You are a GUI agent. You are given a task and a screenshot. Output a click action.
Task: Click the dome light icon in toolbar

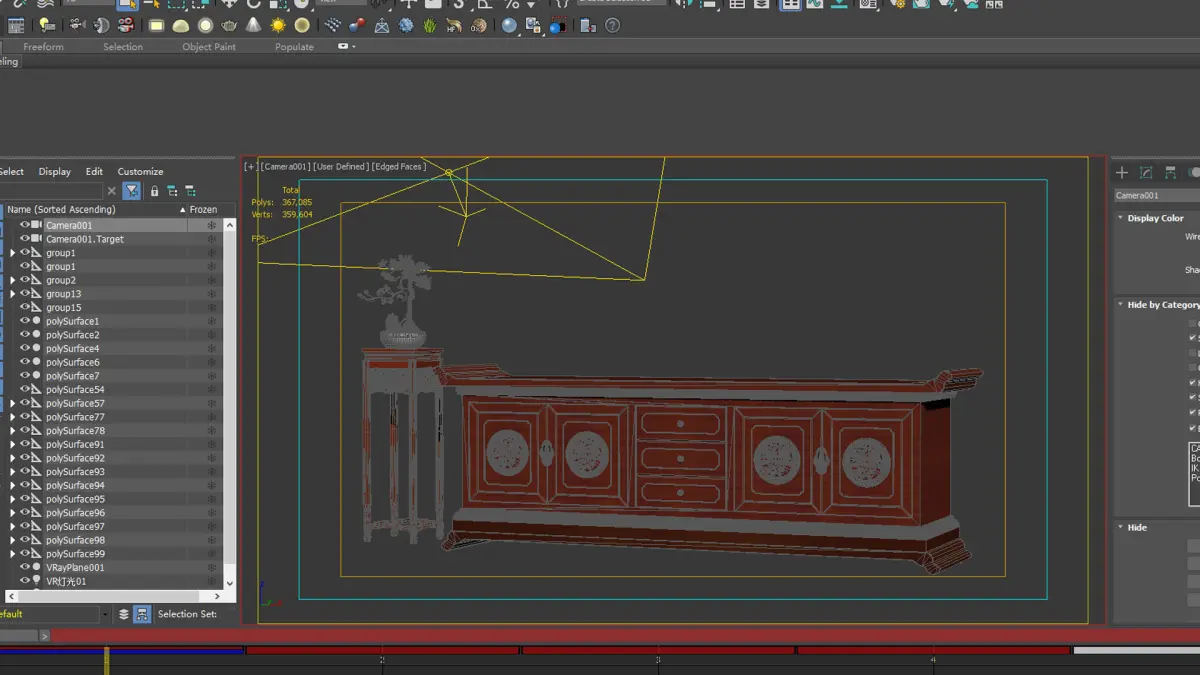pos(181,25)
